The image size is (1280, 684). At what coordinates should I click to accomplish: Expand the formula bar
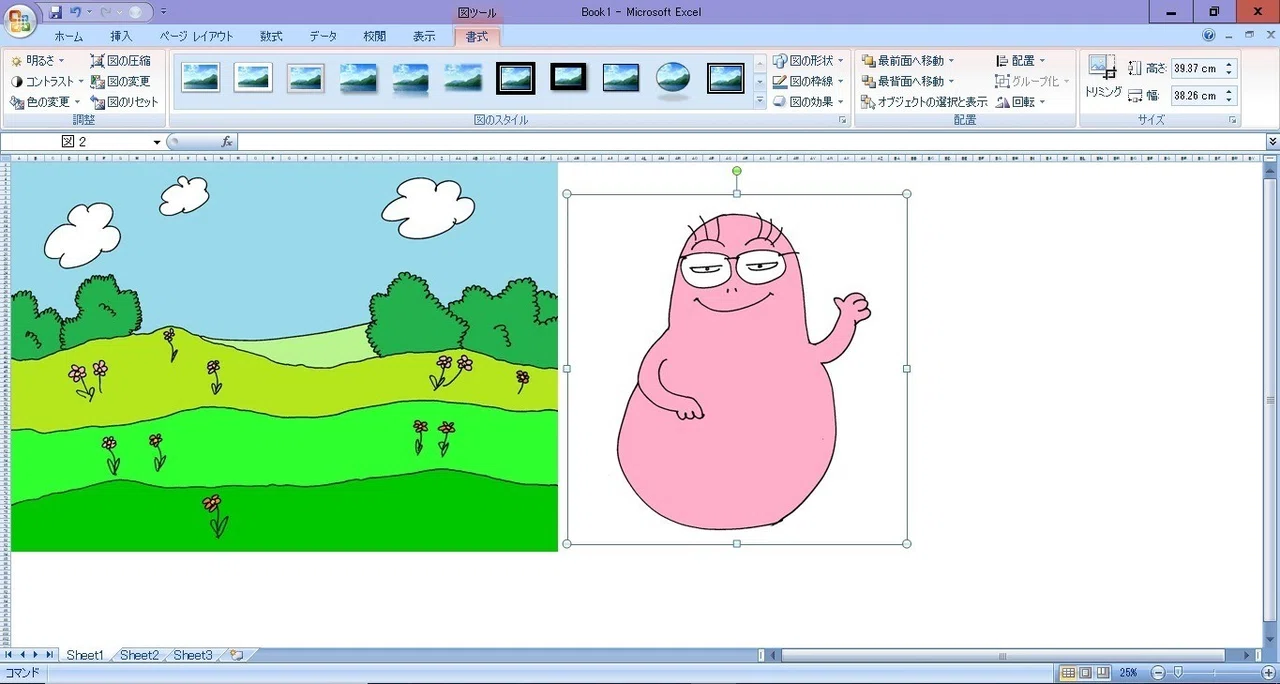tap(1272, 142)
